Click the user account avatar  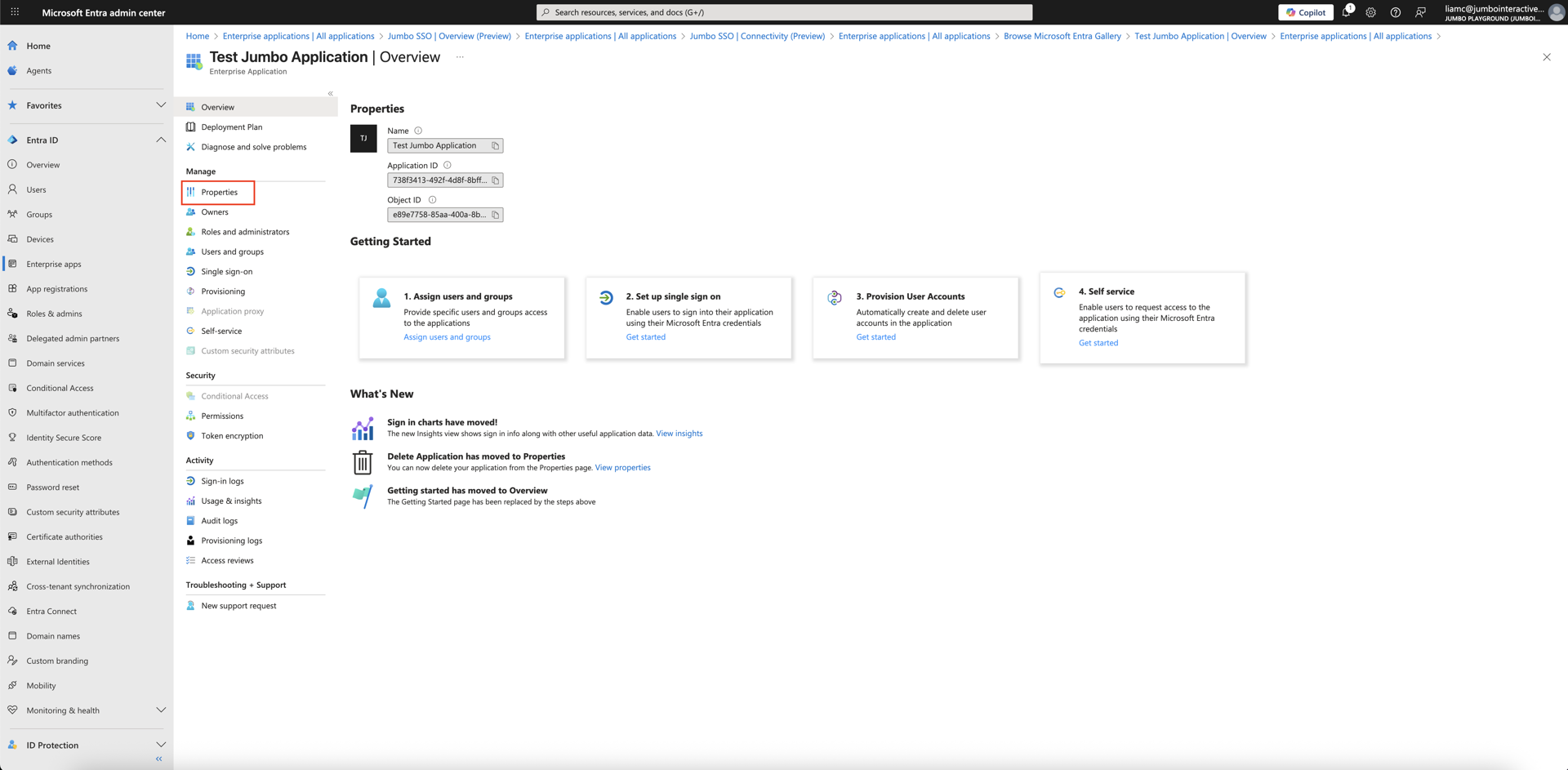(1557, 12)
